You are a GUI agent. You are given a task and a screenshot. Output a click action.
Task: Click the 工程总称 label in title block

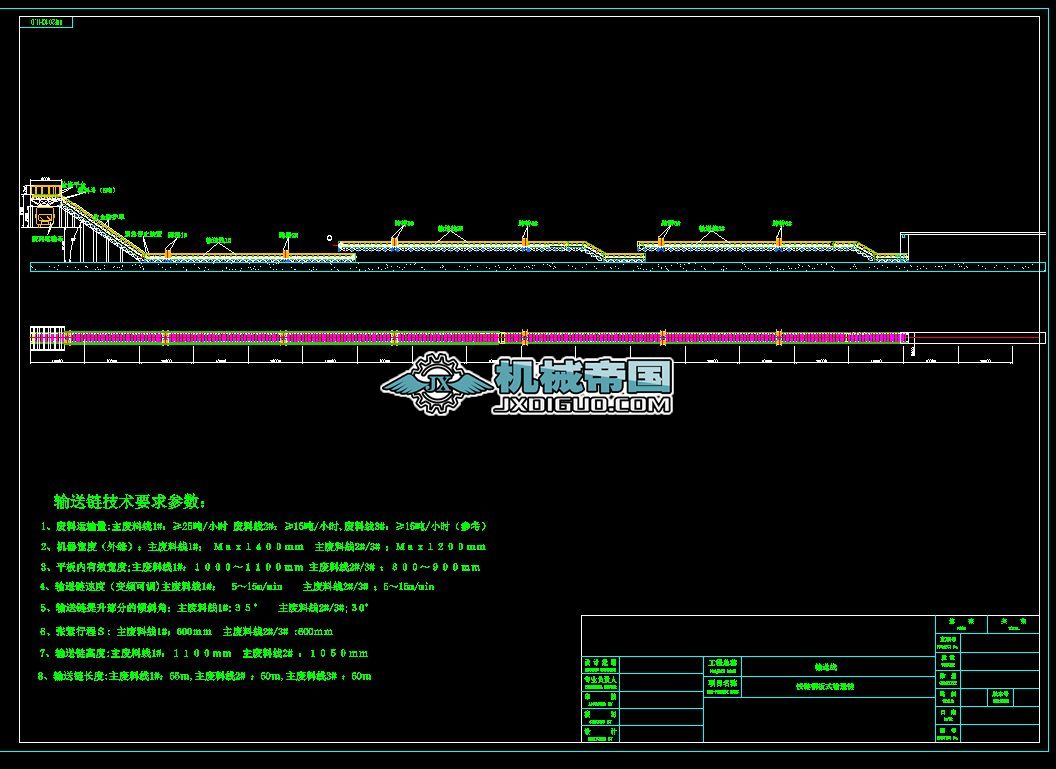point(722,665)
